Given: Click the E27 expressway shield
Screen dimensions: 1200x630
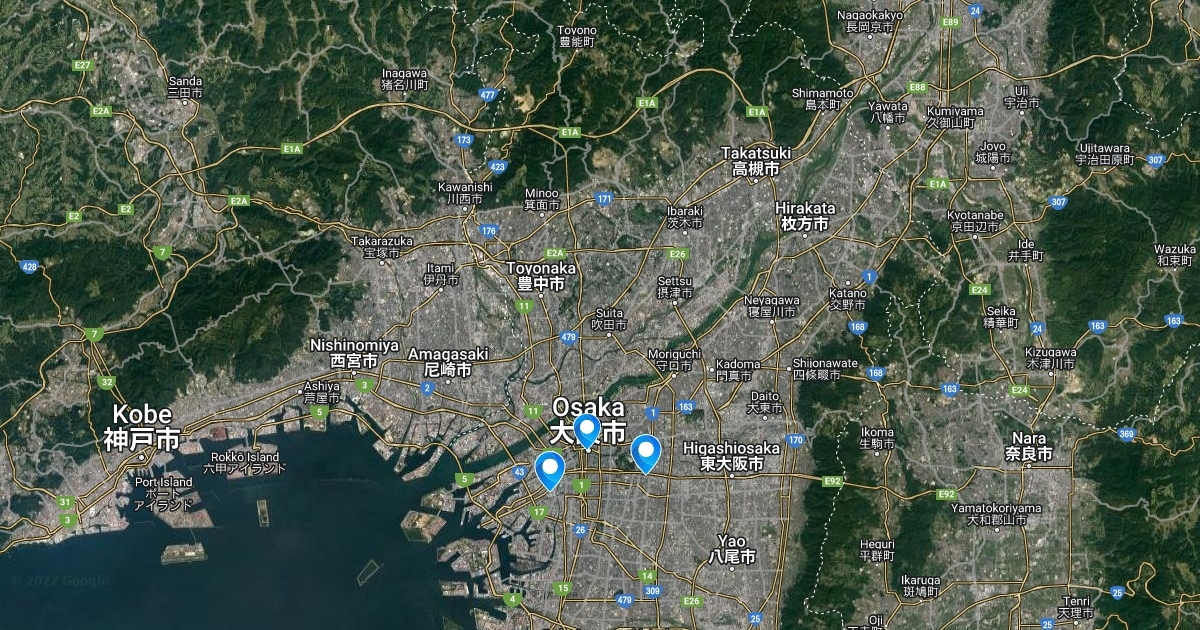Looking at the screenshot, I should click(x=83, y=65).
